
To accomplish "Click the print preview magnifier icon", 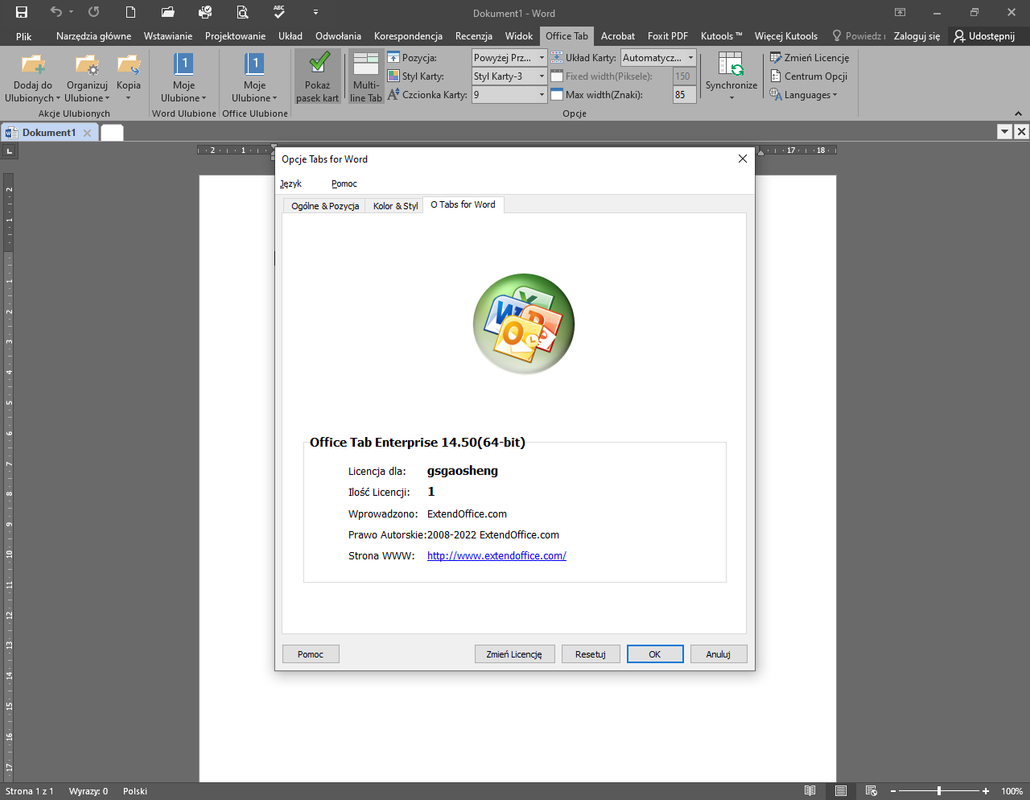I will pyautogui.click(x=242, y=12).
